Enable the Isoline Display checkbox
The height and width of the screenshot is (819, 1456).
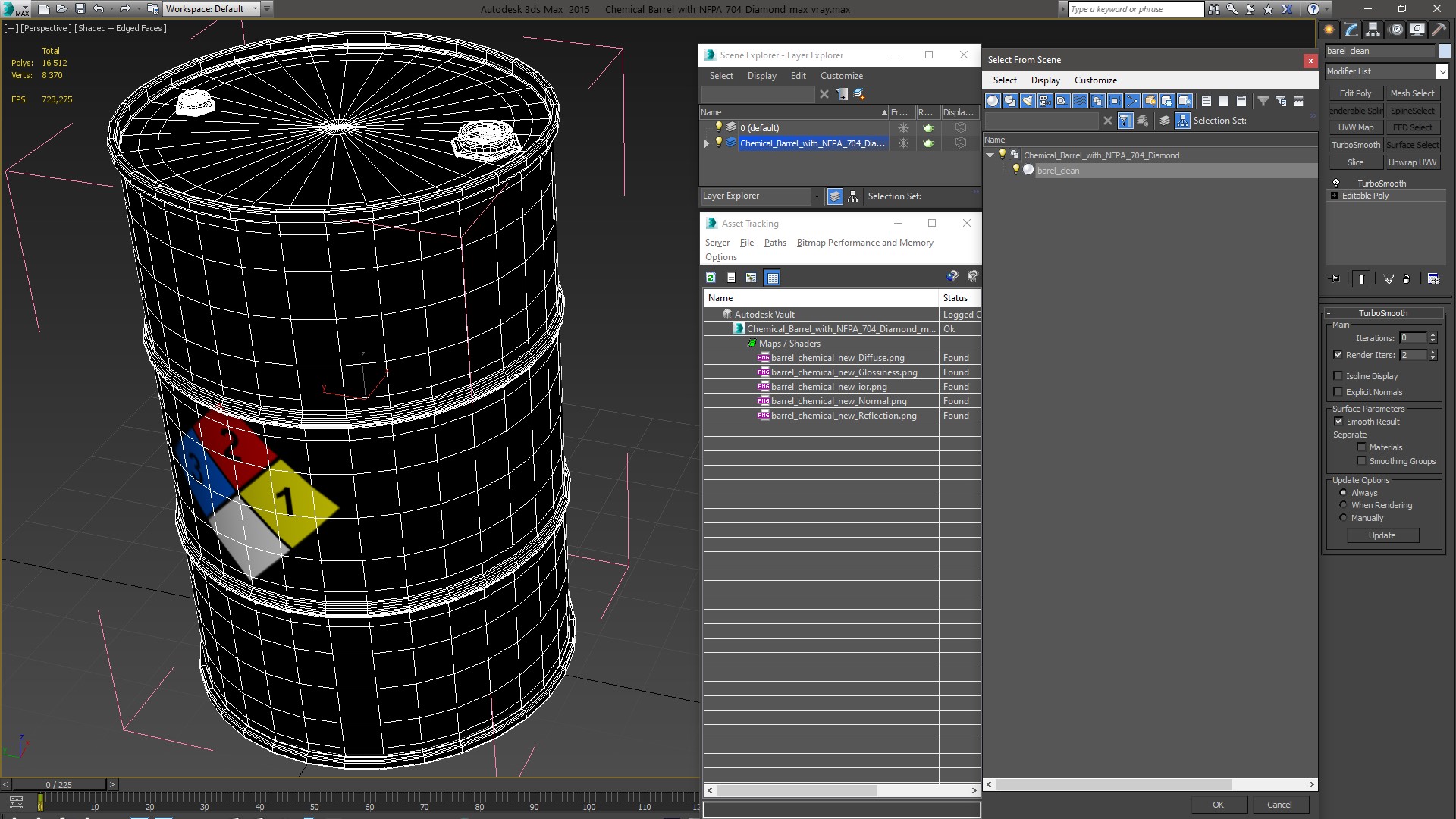[1338, 376]
